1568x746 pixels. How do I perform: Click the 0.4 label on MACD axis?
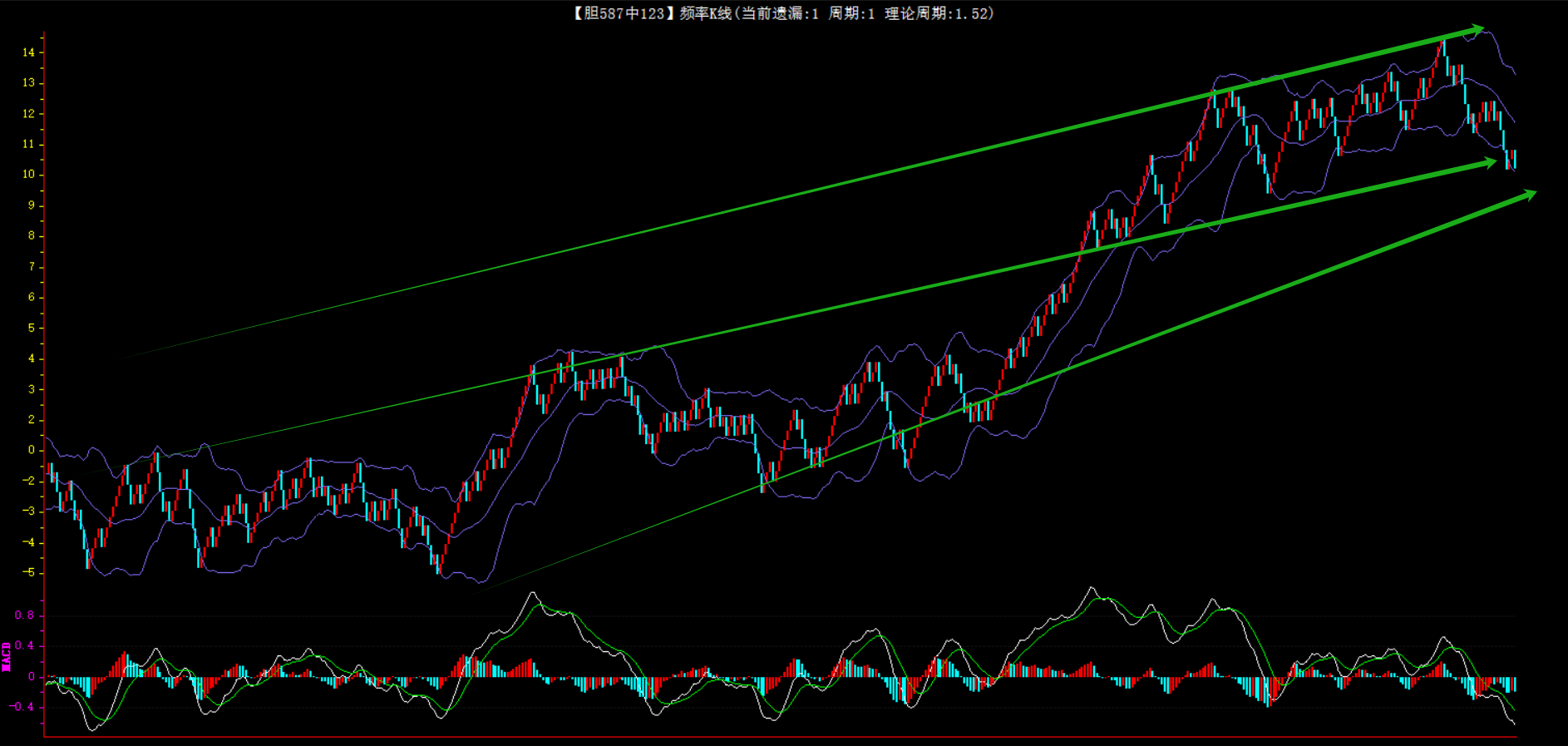(x=24, y=646)
